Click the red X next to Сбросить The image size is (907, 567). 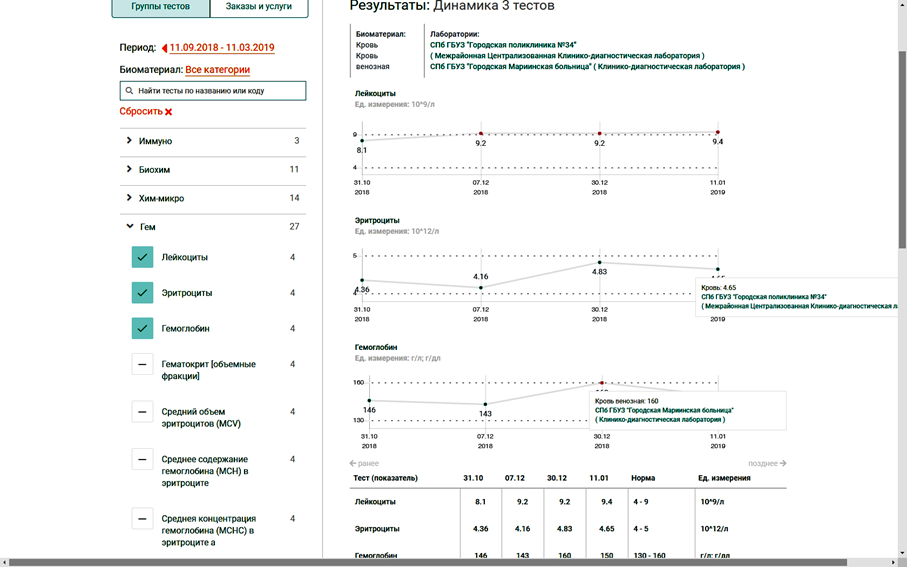[x=168, y=112]
